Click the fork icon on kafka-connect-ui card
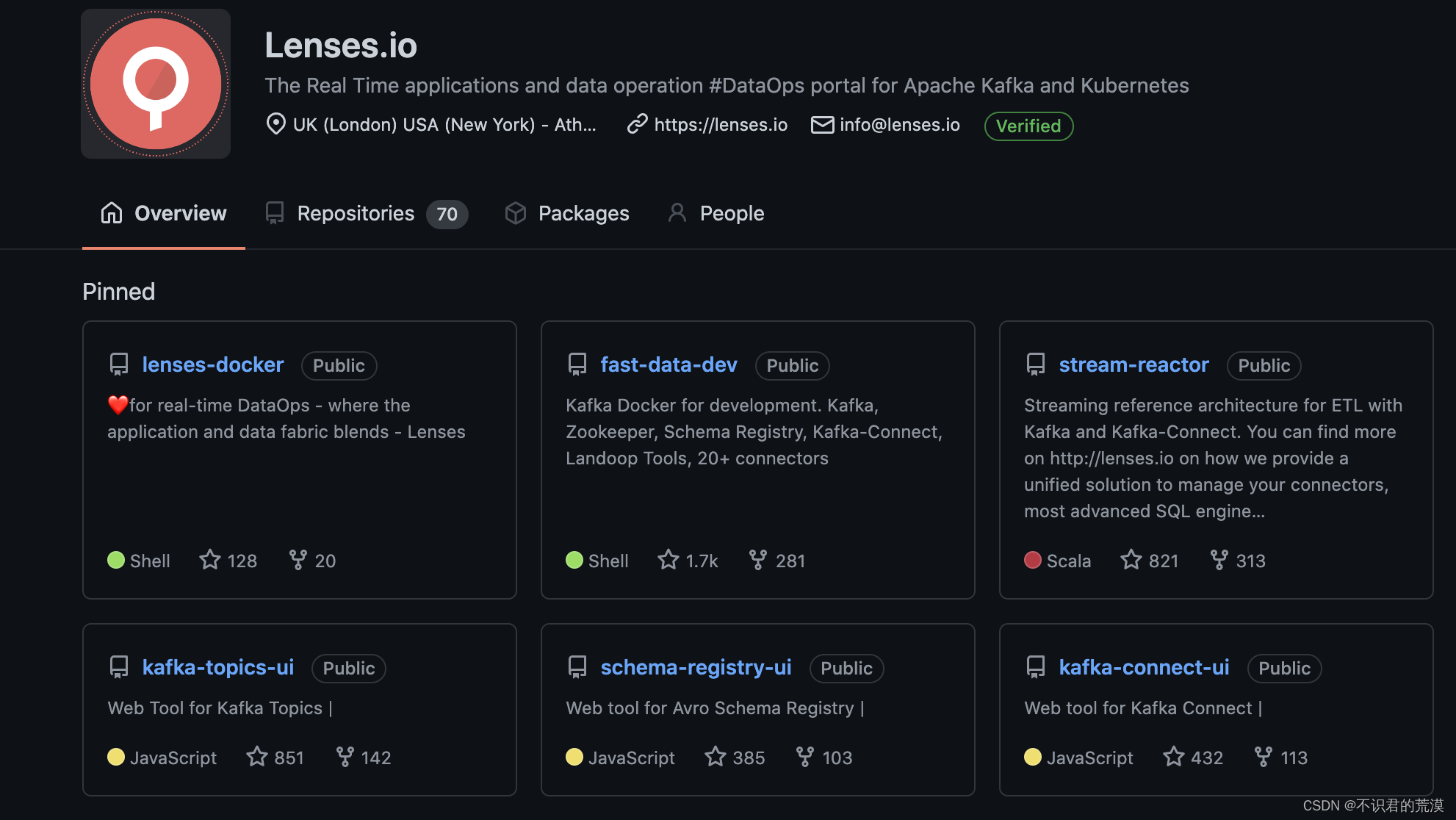This screenshot has width=1456, height=820. pos(1263,757)
